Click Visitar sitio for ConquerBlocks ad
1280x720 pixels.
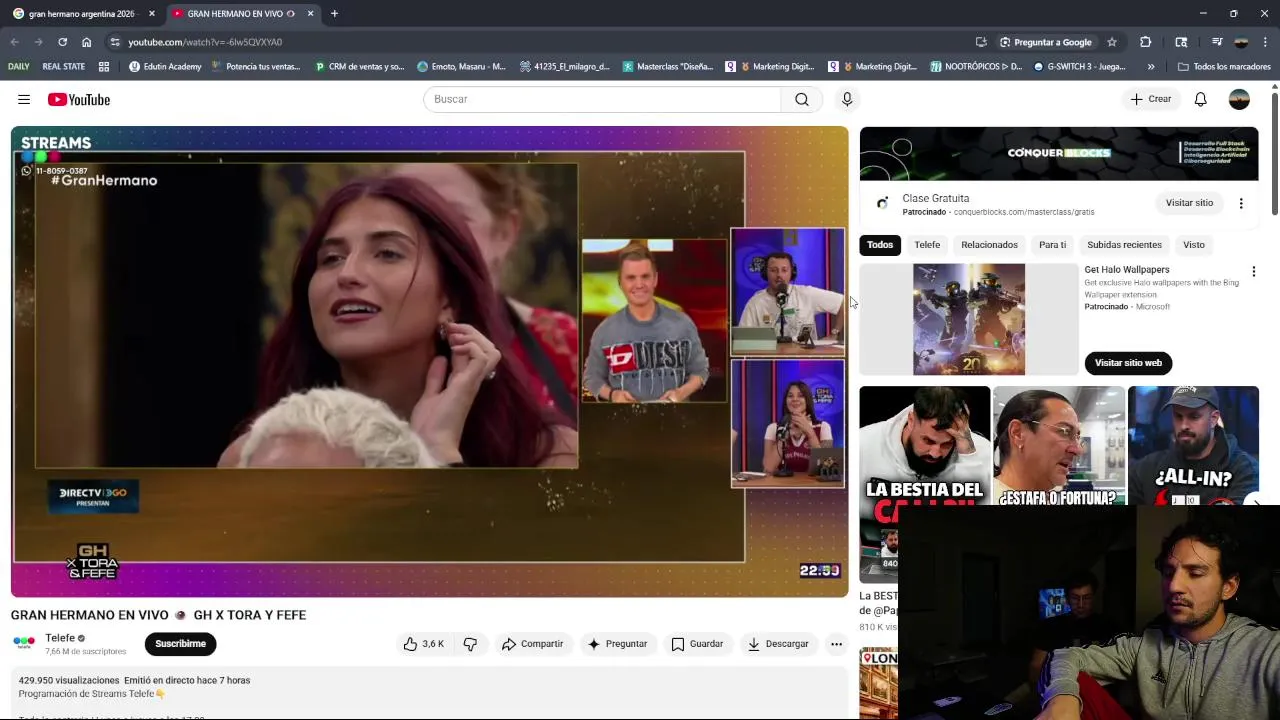click(x=1189, y=203)
